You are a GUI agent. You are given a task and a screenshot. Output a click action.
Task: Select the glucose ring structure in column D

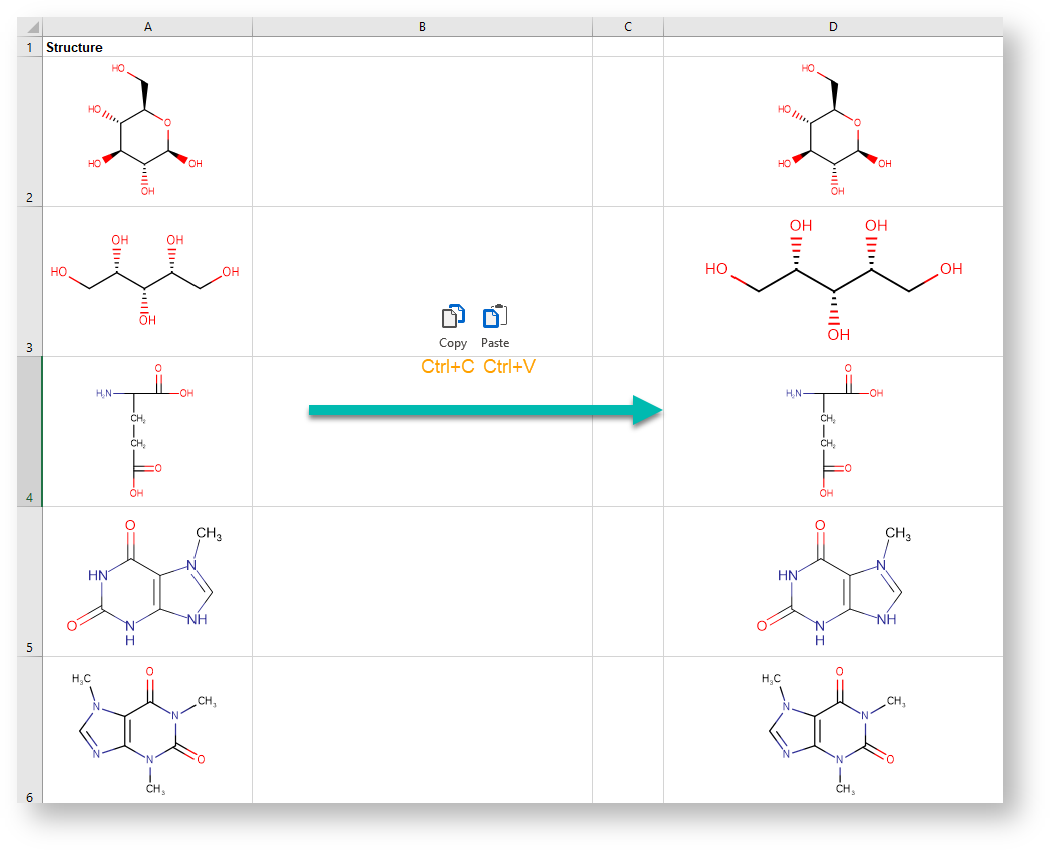pos(833,130)
